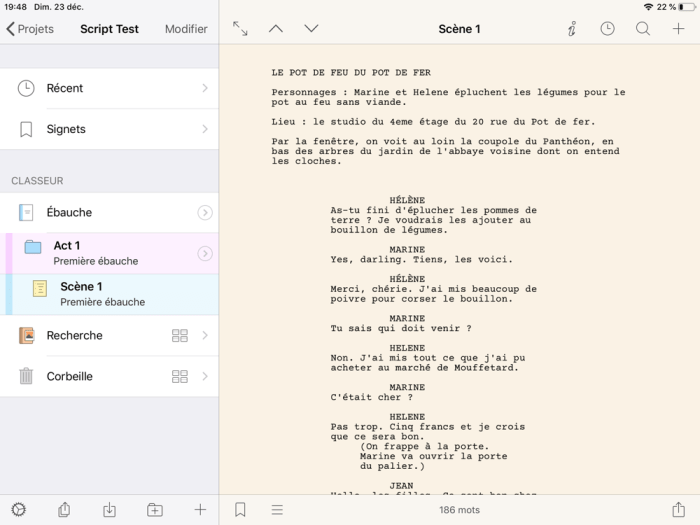The width and height of the screenshot is (700, 525).
Task: Open Signets bookmarks list
Action: (109, 129)
